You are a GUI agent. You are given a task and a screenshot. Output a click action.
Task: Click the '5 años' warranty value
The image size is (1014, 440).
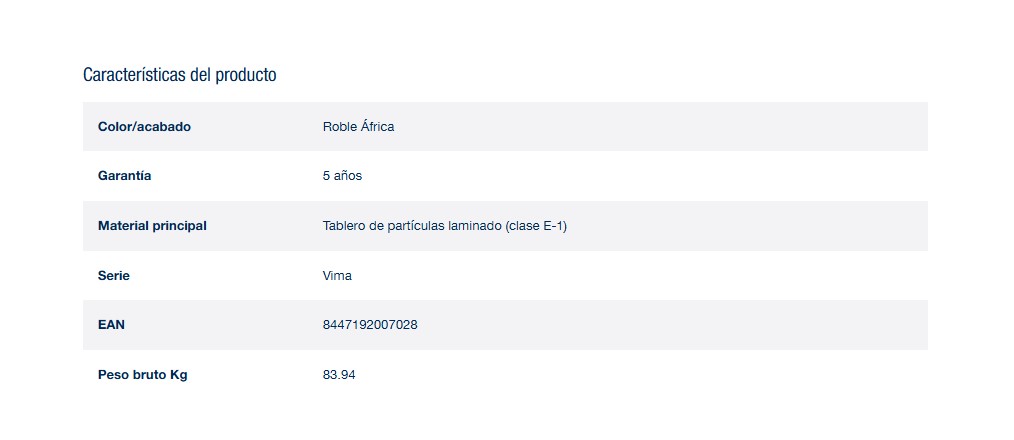(342, 176)
